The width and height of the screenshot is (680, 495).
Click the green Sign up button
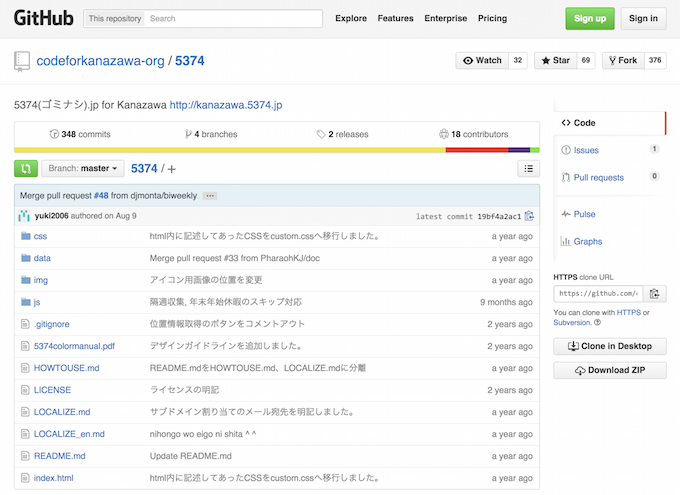[590, 18]
